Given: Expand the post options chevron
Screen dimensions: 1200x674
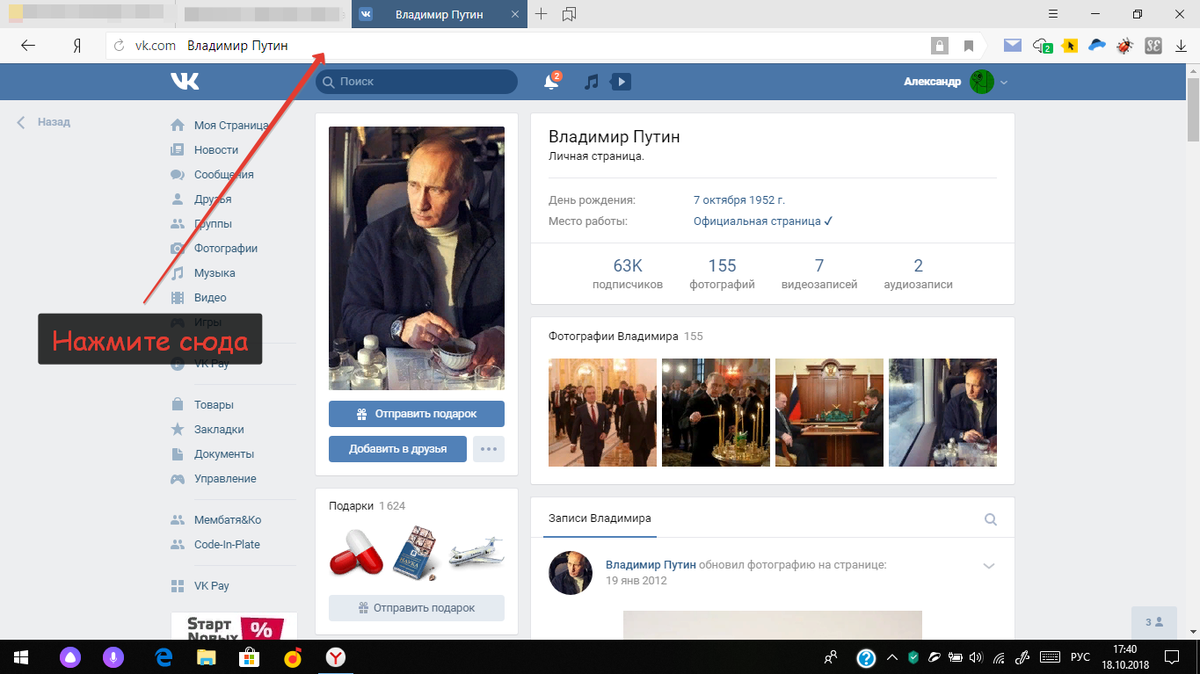Looking at the screenshot, I should tap(989, 566).
